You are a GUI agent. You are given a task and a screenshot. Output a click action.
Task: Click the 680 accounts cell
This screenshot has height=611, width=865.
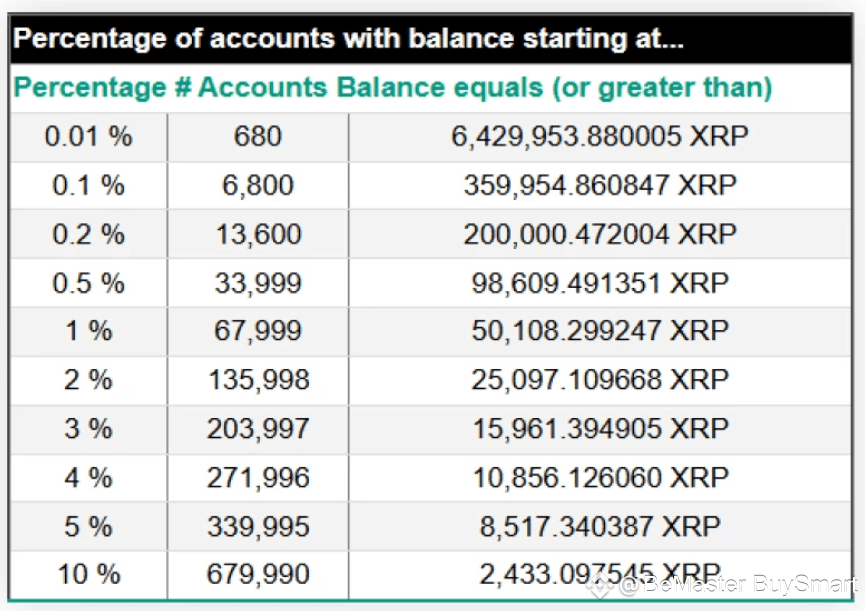(x=258, y=137)
